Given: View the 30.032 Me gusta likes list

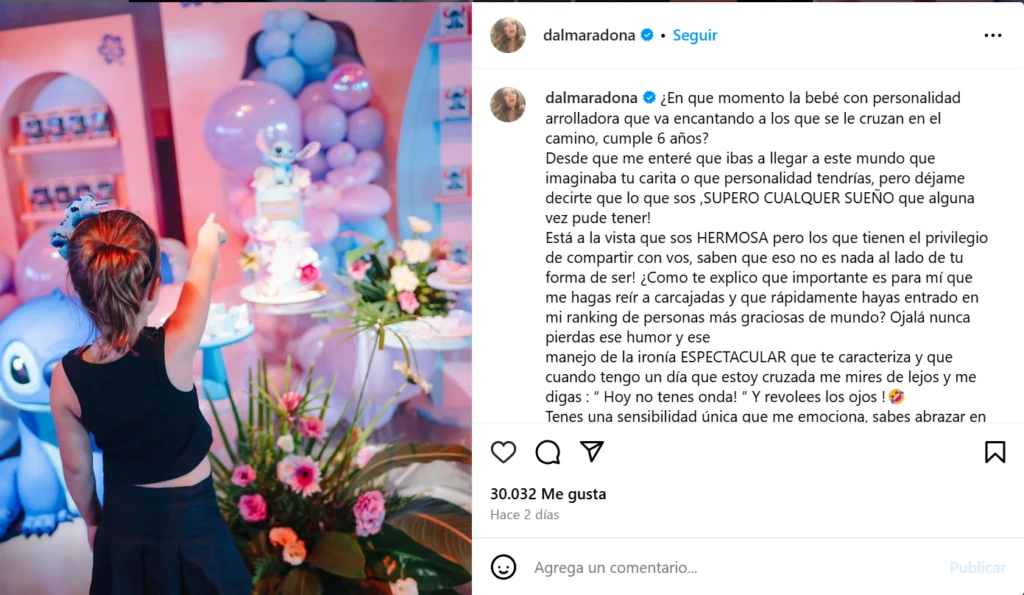Looking at the screenshot, I should (548, 494).
